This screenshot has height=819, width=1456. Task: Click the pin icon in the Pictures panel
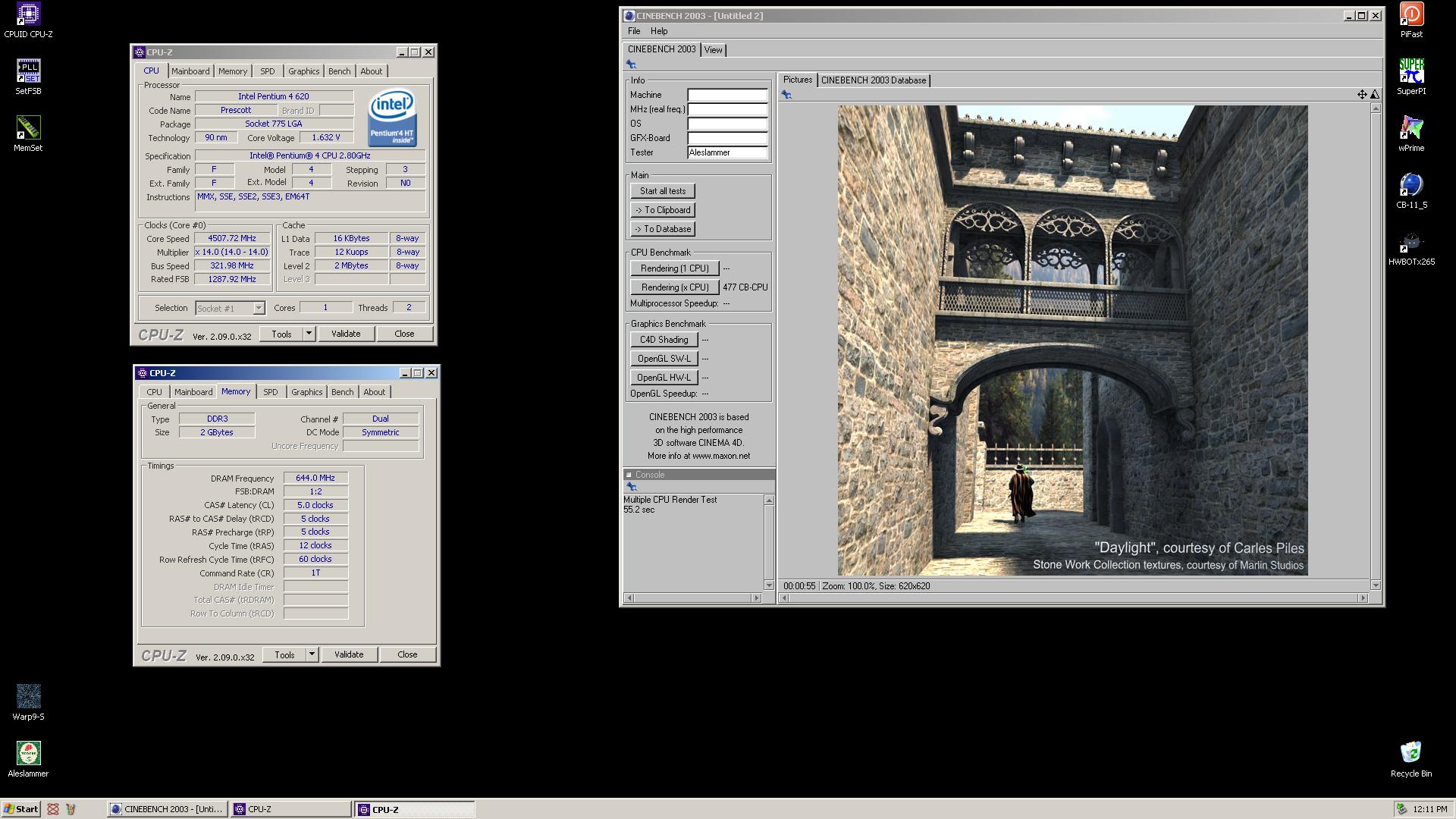click(786, 95)
